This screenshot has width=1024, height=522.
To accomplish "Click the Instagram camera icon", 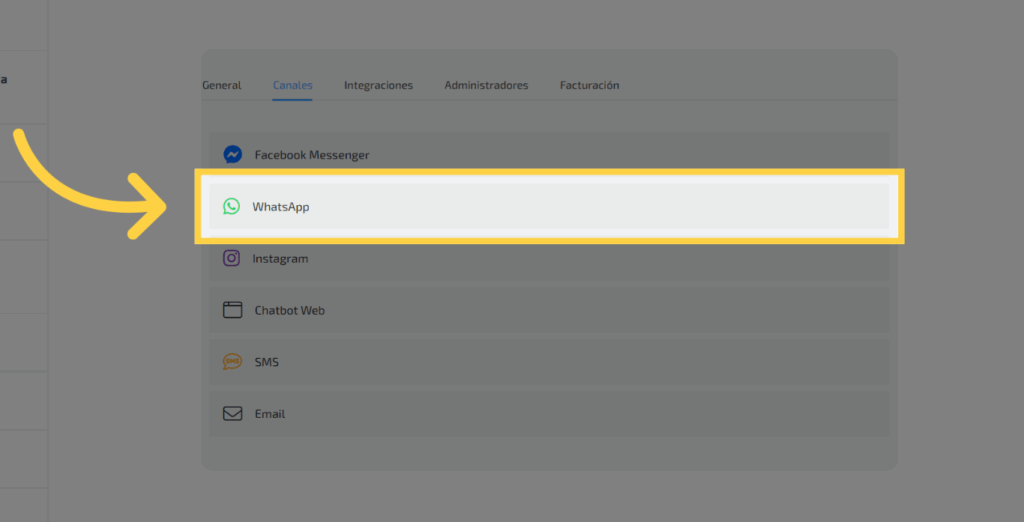I will [231, 258].
